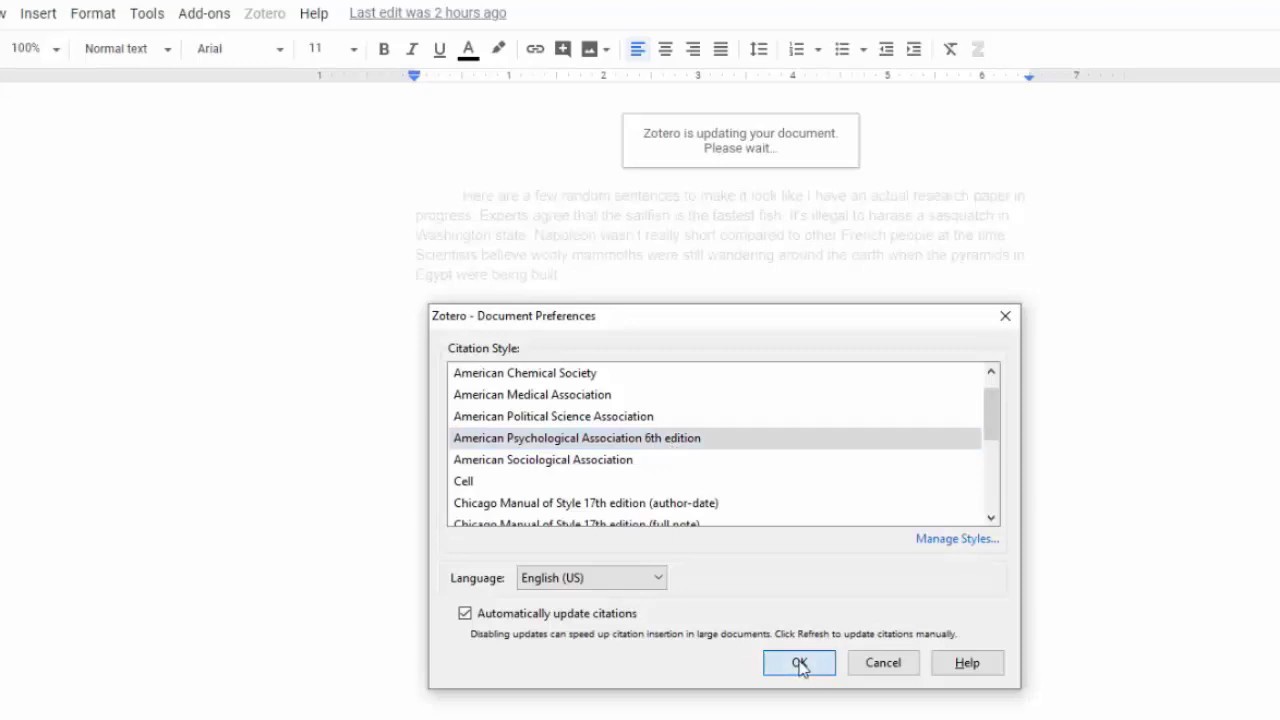Toggle bold formatting in the toolbar

click(384, 49)
